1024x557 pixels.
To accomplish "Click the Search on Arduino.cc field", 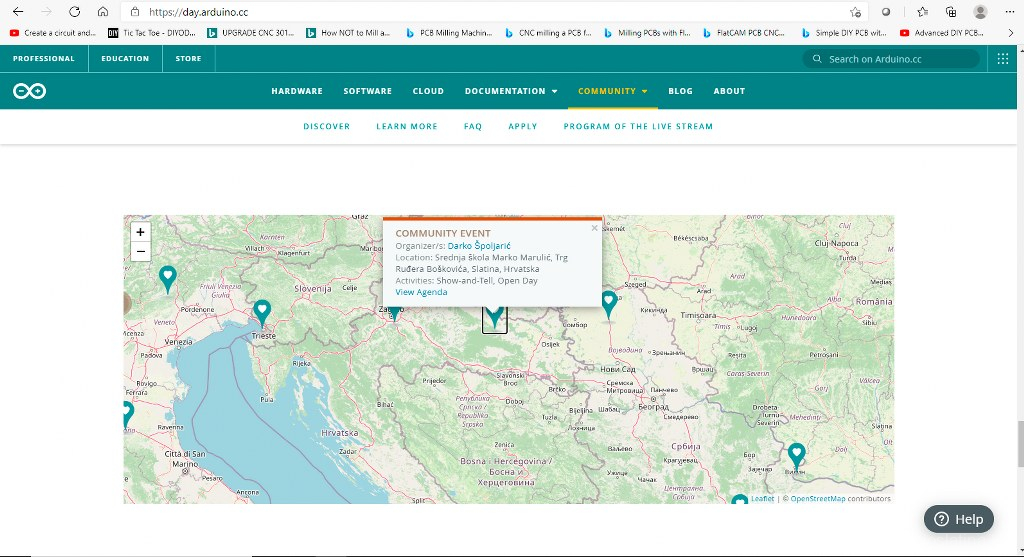I will 891,59.
